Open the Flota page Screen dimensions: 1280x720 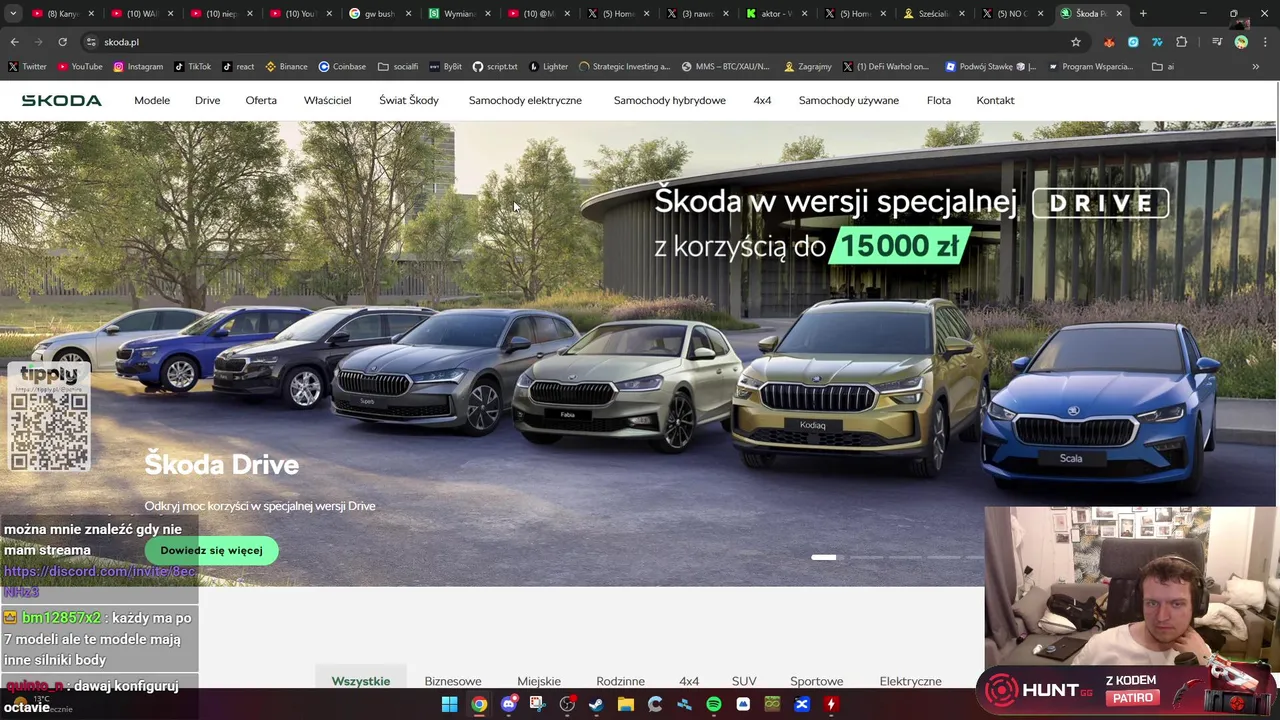[x=939, y=100]
